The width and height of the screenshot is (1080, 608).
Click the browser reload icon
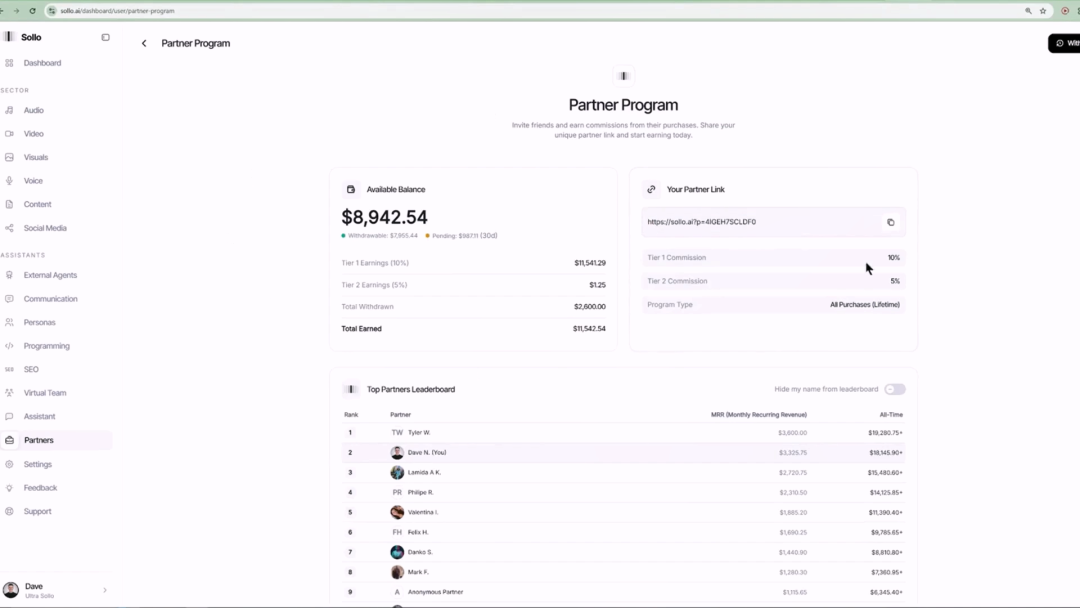click(x=32, y=11)
